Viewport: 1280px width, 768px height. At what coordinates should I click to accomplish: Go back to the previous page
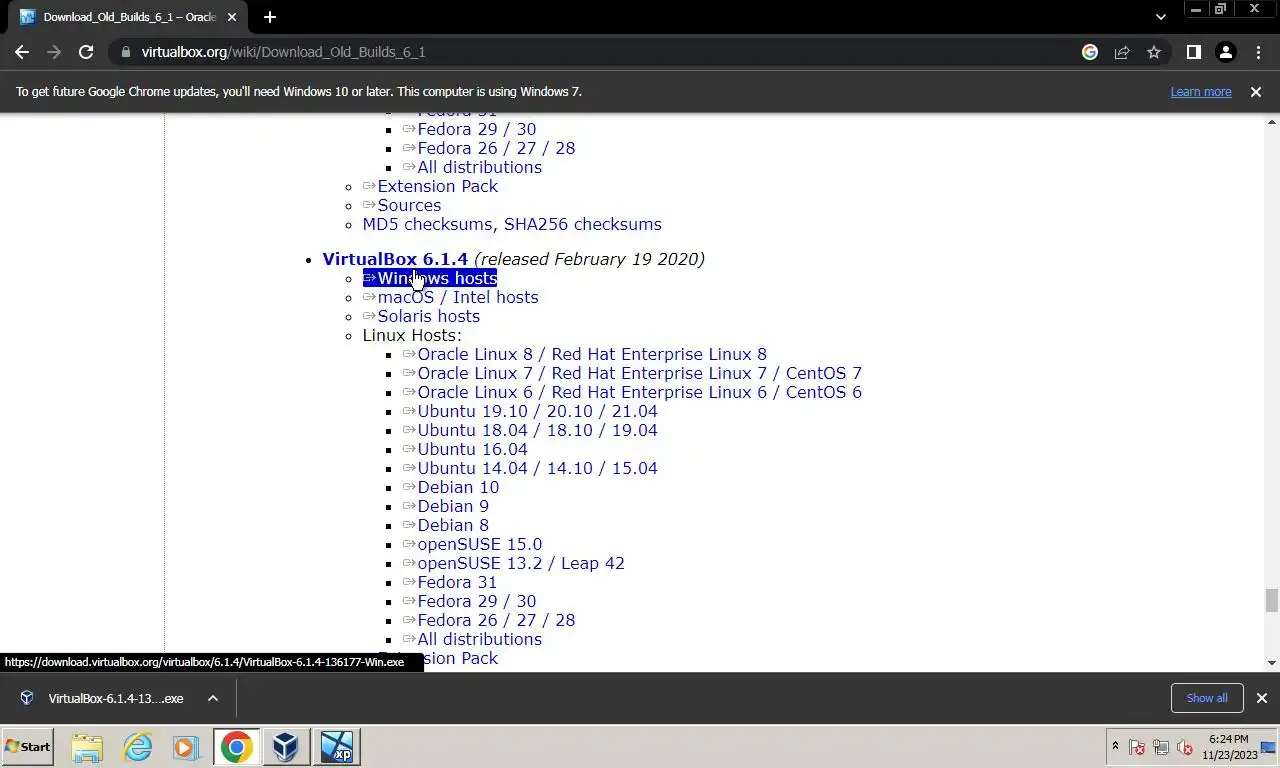22,52
